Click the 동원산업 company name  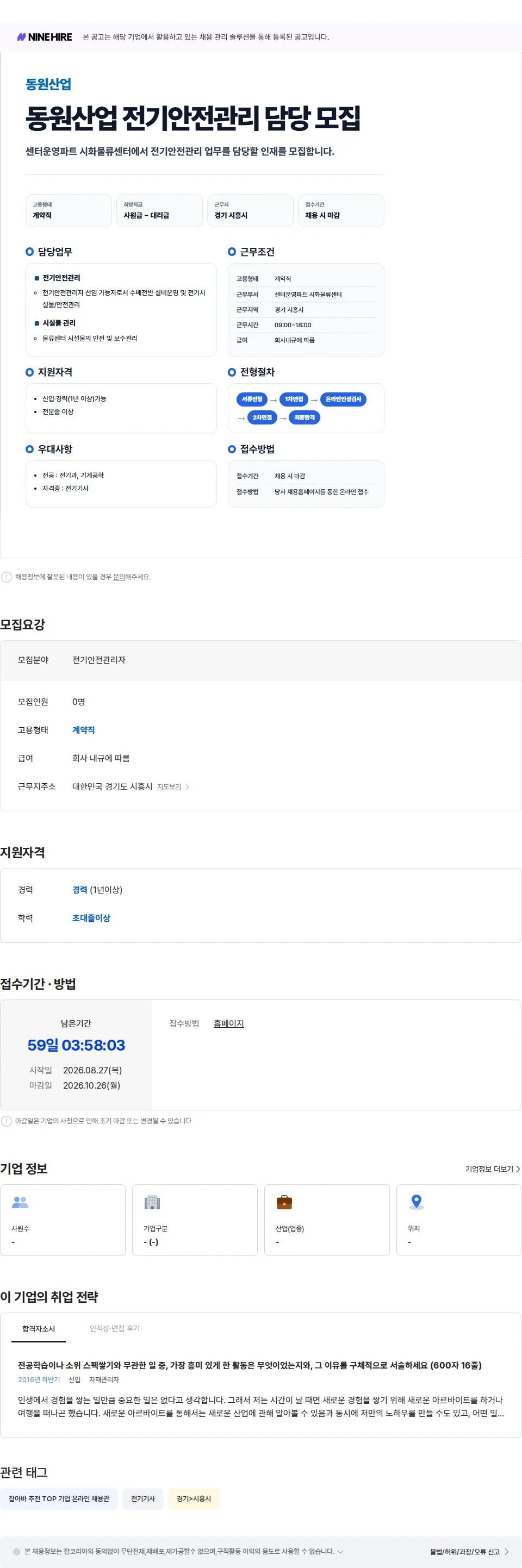click(49, 84)
